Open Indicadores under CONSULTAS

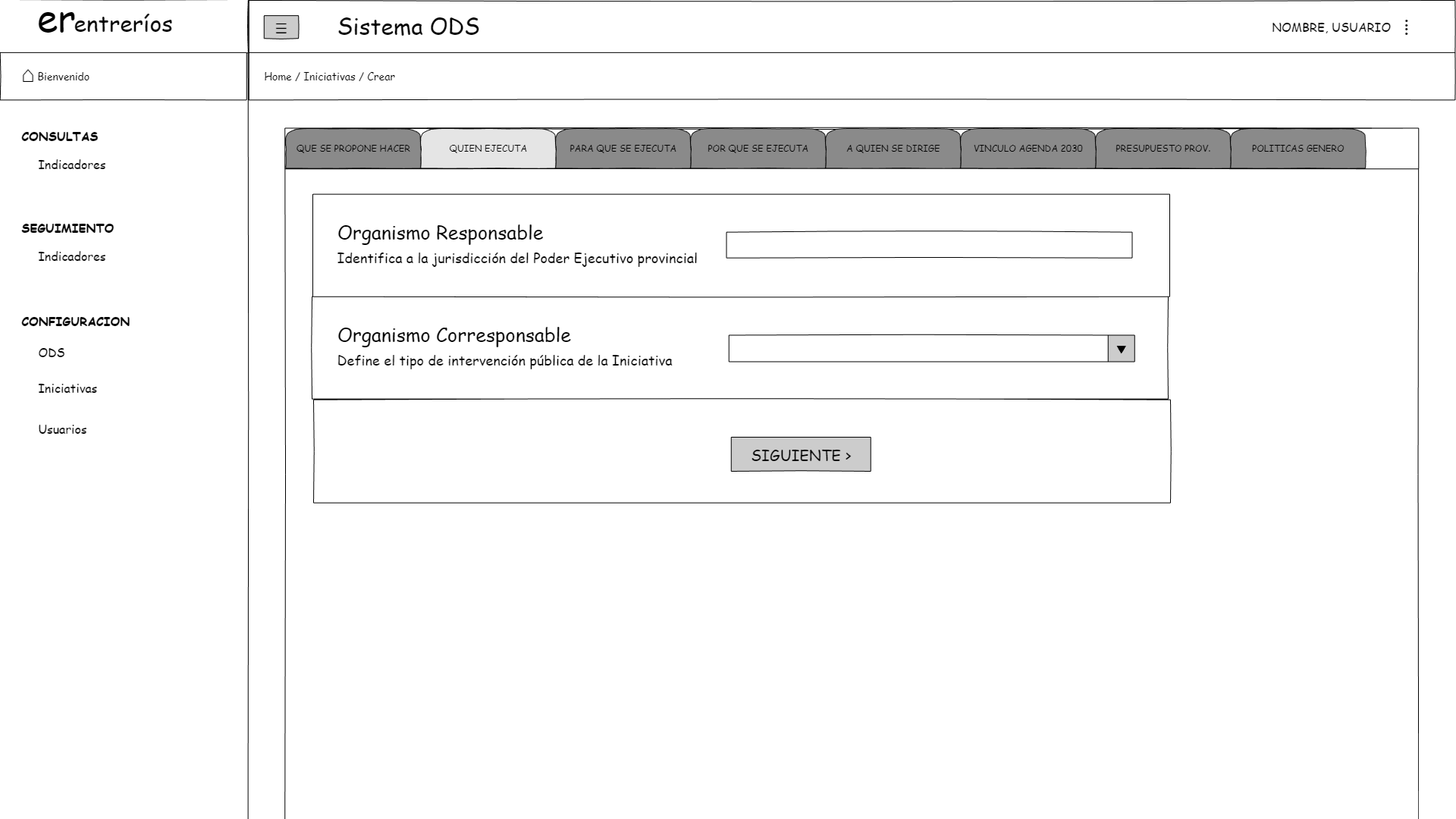click(72, 165)
